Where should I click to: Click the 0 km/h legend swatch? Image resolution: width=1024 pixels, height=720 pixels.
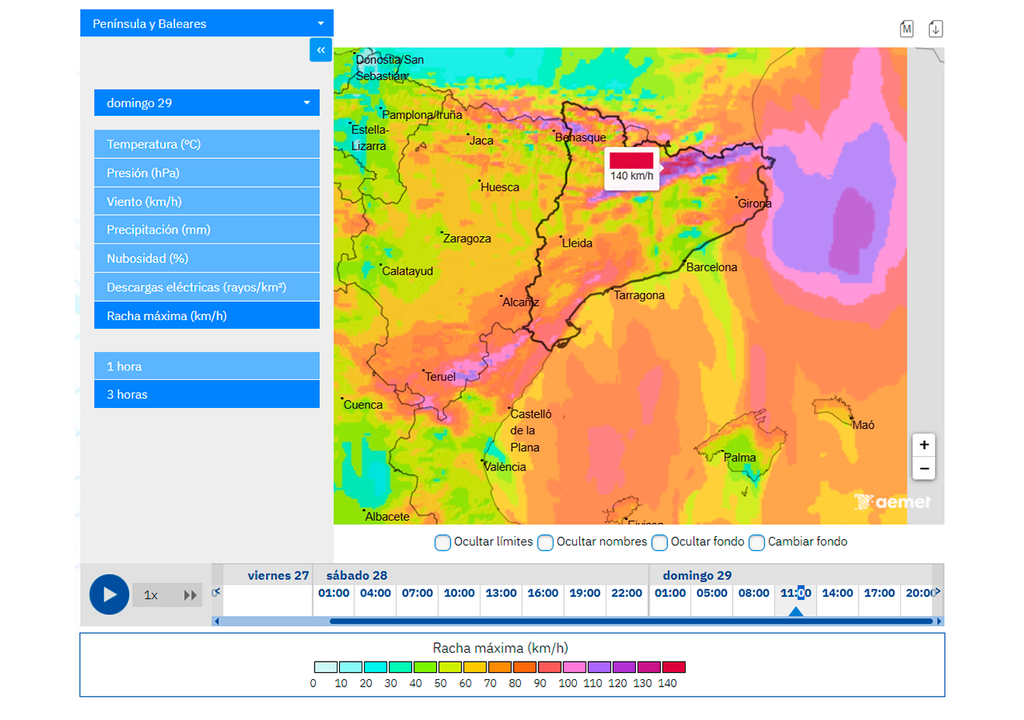325,667
